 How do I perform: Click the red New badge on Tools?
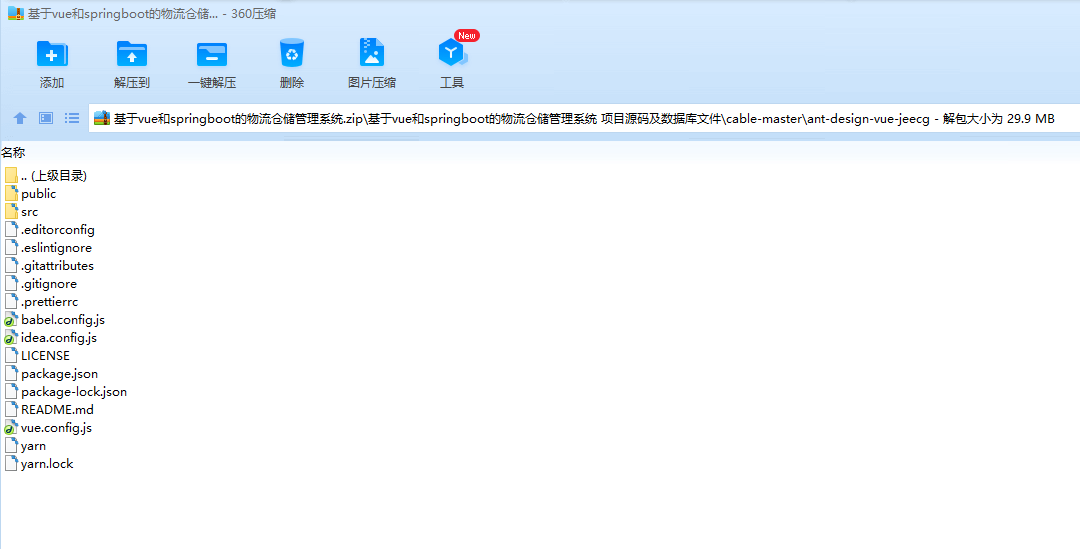[467, 35]
